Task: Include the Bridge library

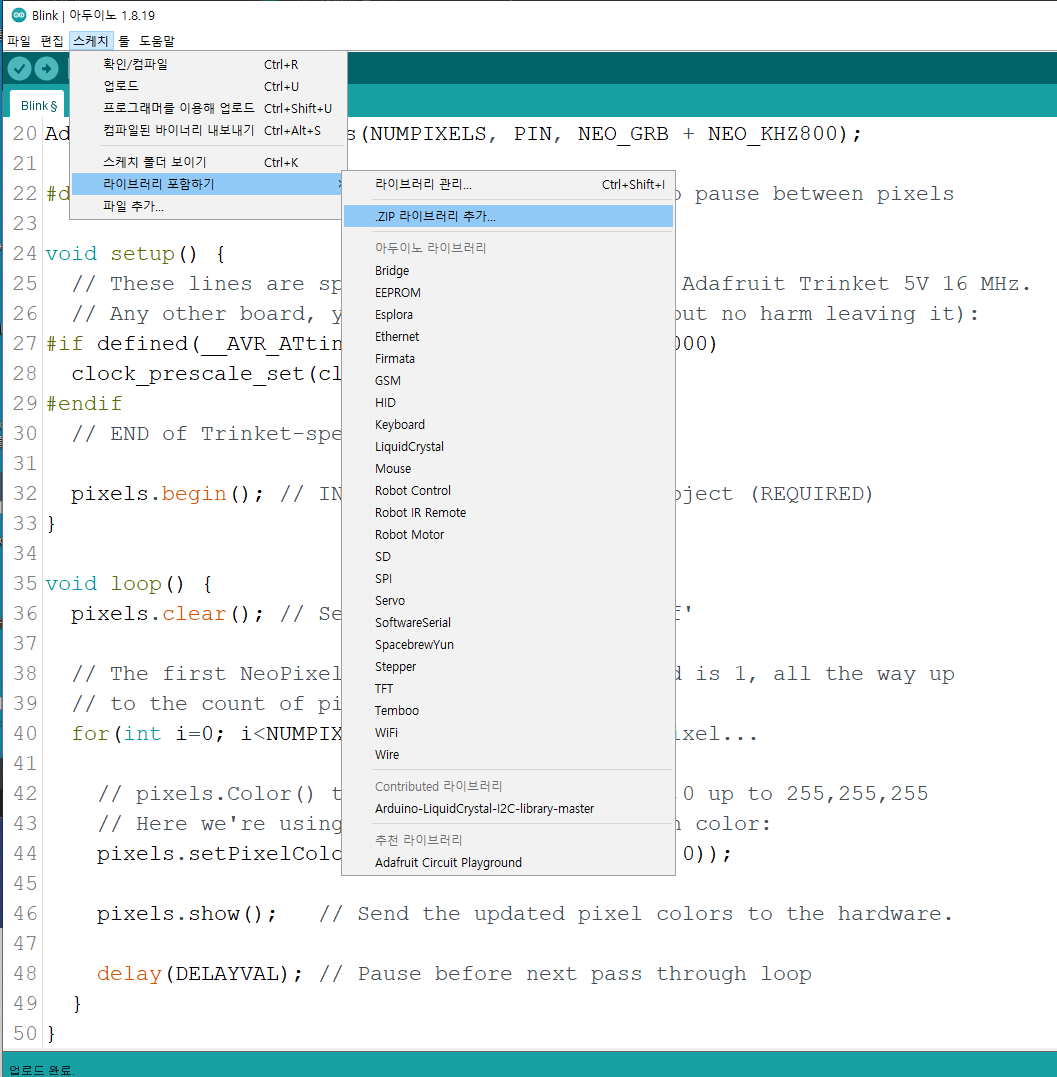Action: click(x=508, y=271)
